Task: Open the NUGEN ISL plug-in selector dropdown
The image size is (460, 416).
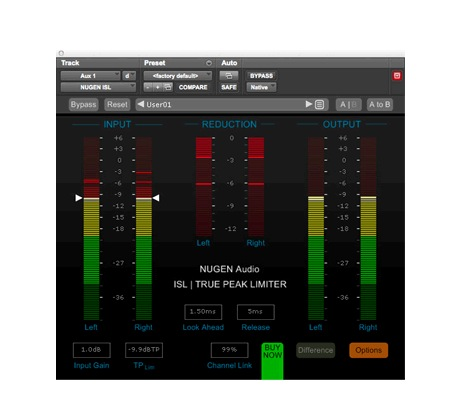Action: [98, 87]
